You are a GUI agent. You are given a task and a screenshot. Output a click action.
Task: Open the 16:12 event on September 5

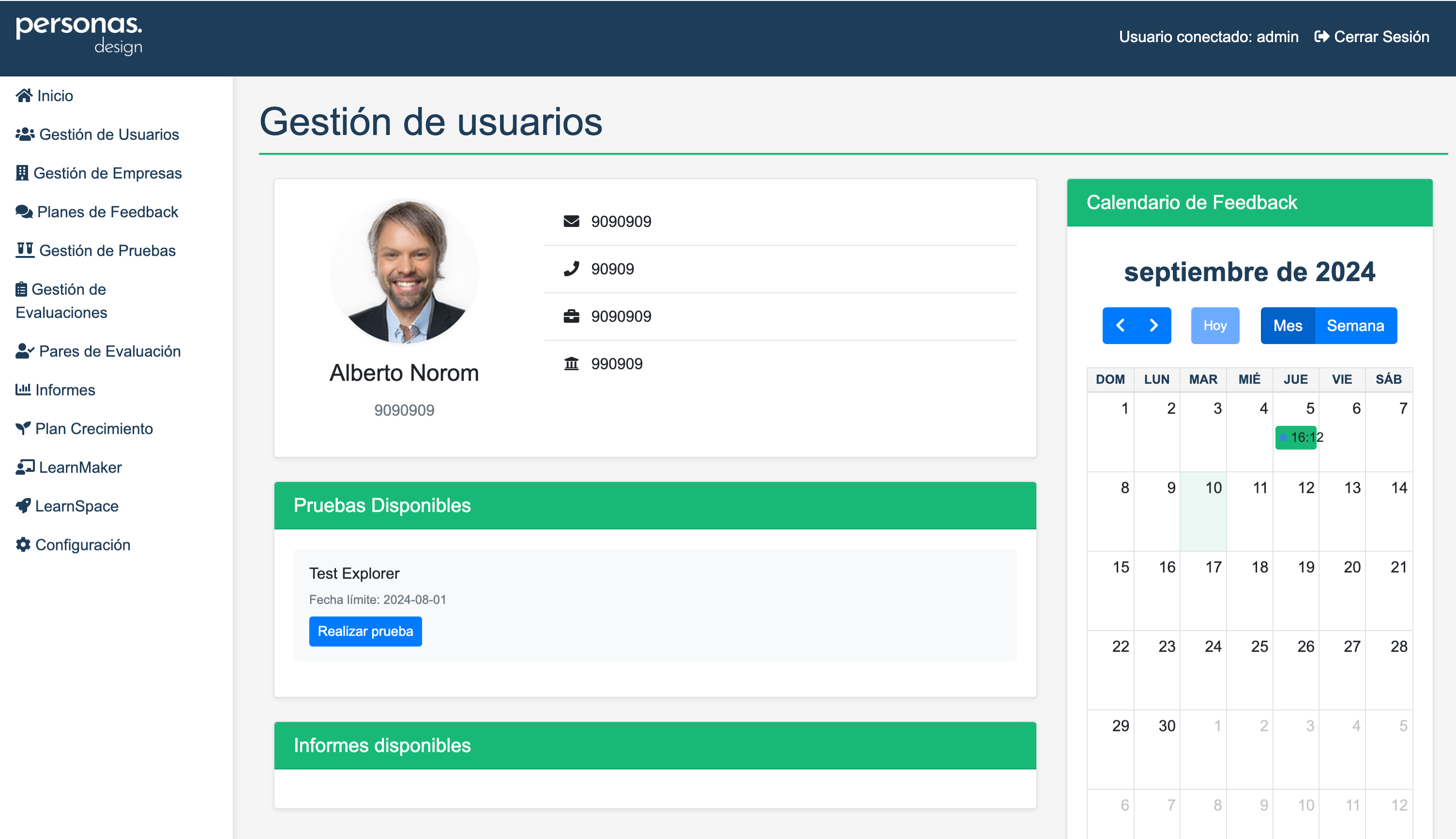tap(1296, 437)
